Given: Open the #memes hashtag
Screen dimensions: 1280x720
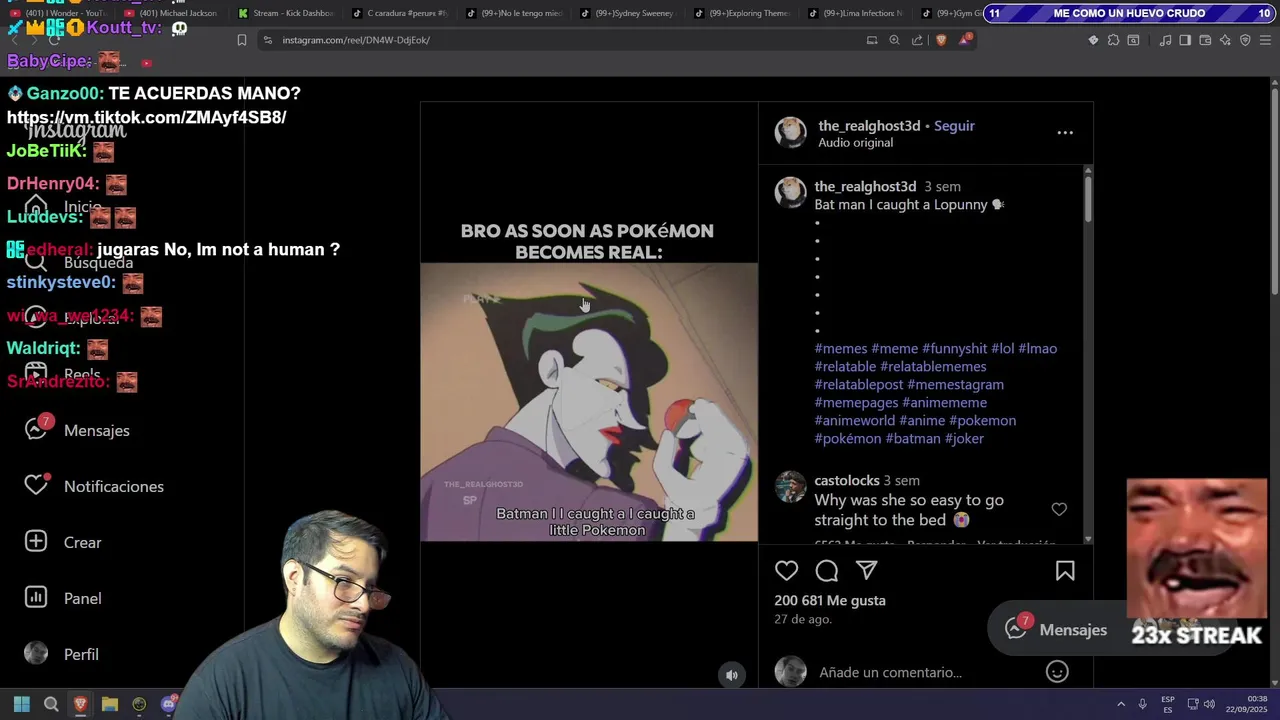Looking at the screenshot, I should tap(841, 349).
